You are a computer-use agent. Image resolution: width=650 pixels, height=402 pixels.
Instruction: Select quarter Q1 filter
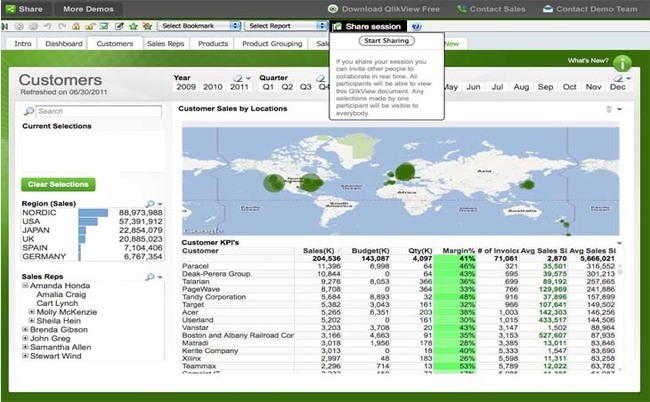point(270,88)
